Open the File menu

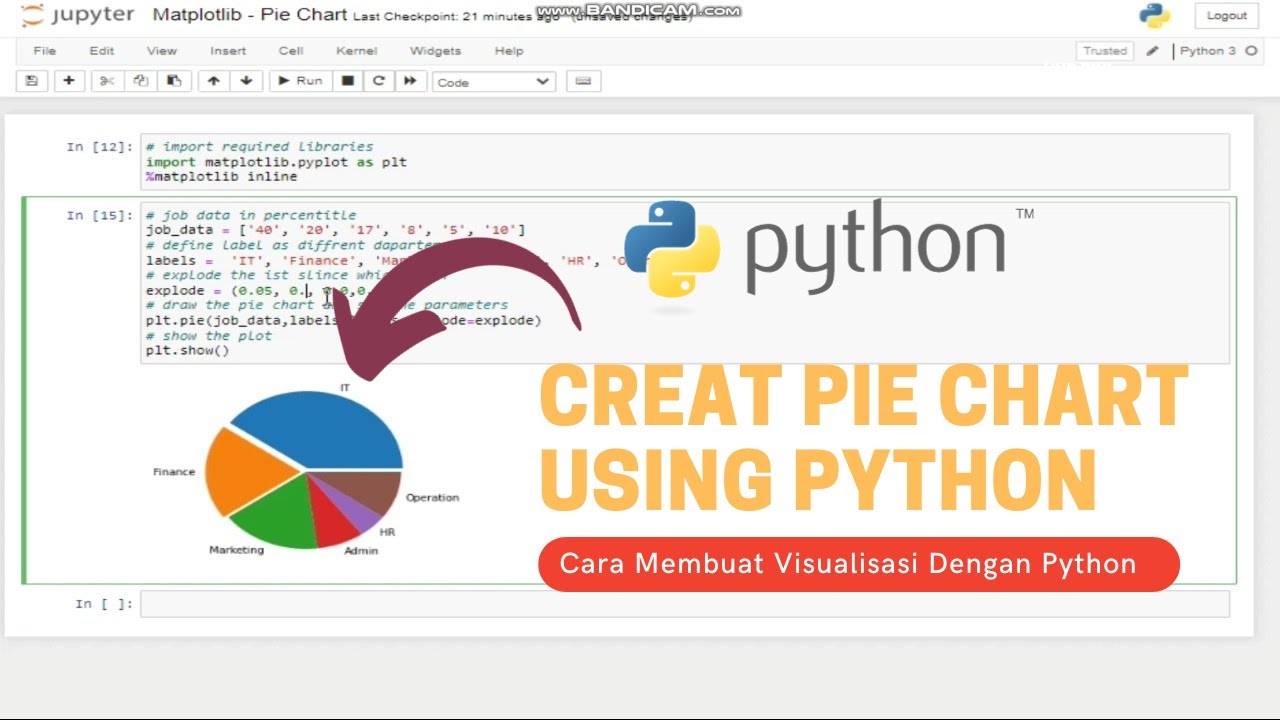[x=45, y=51]
